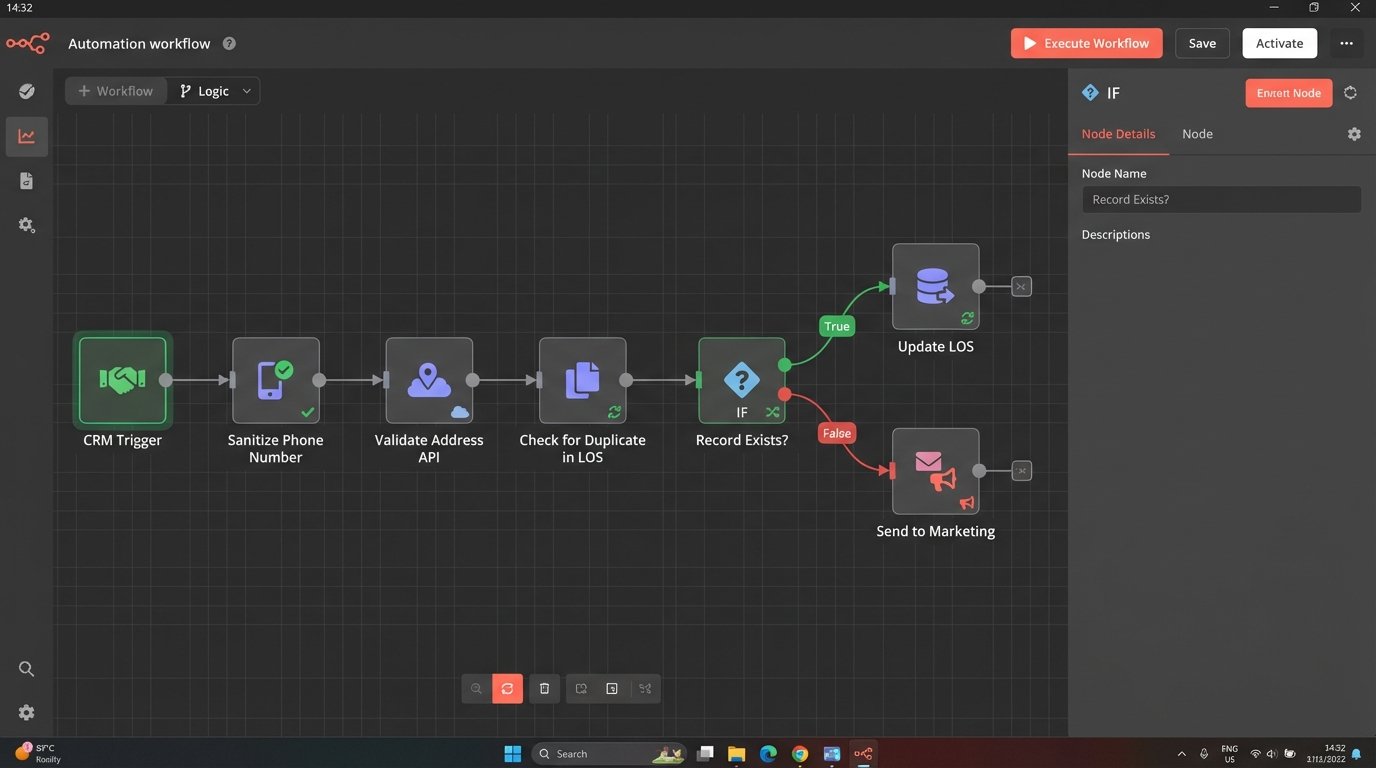
Task: Click the Node Name input field
Action: pyautogui.click(x=1220, y=199)
